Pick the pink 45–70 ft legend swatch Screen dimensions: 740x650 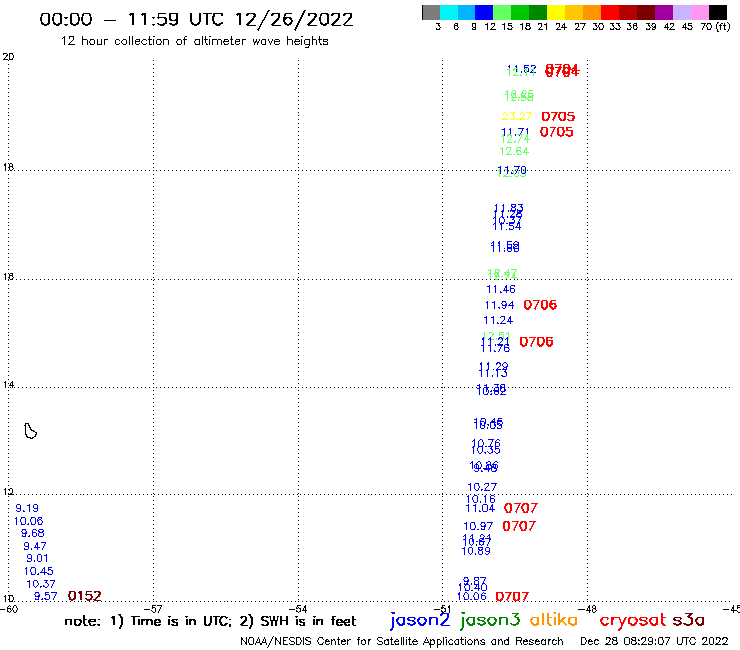click(x=699, y=12)
